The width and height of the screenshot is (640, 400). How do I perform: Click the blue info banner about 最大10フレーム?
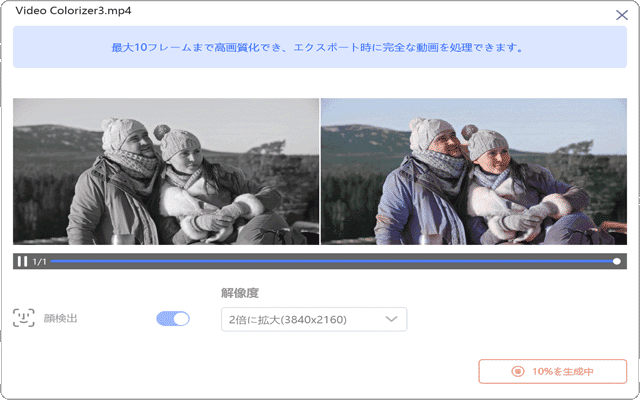320,47
